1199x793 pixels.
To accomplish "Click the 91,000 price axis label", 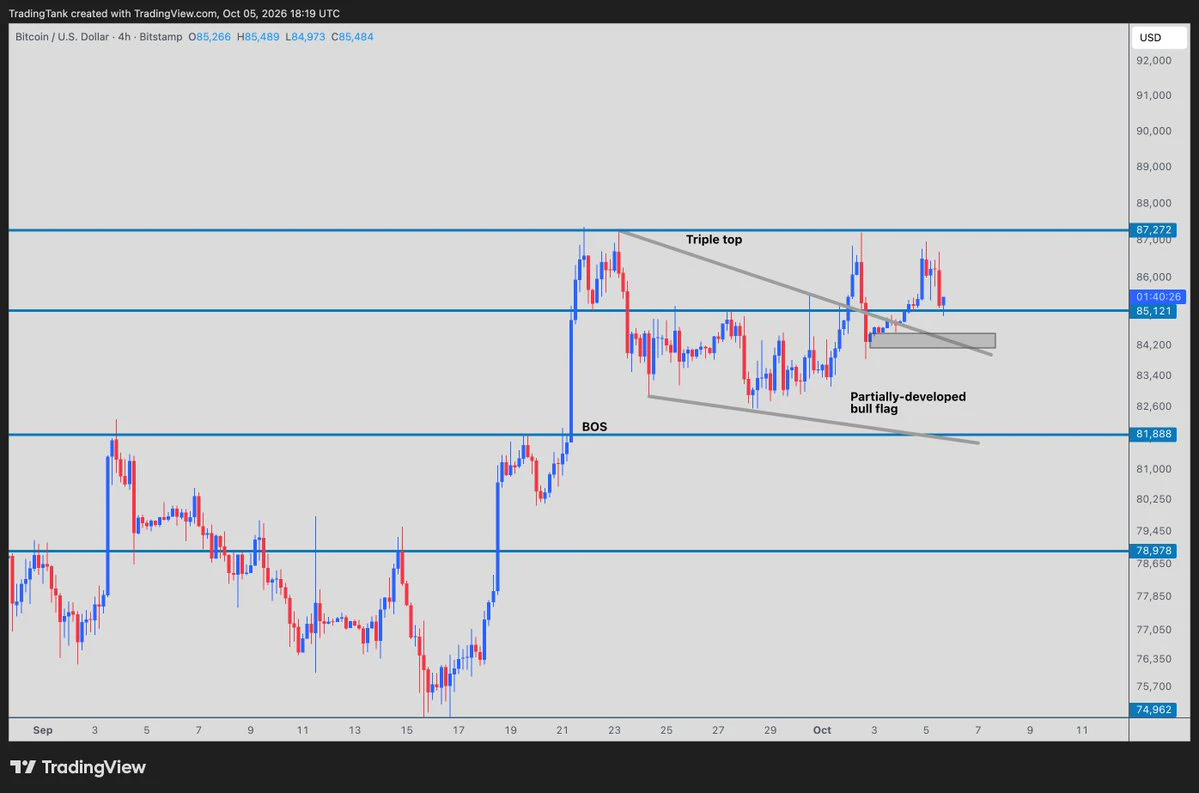I will pos(1153,96).
